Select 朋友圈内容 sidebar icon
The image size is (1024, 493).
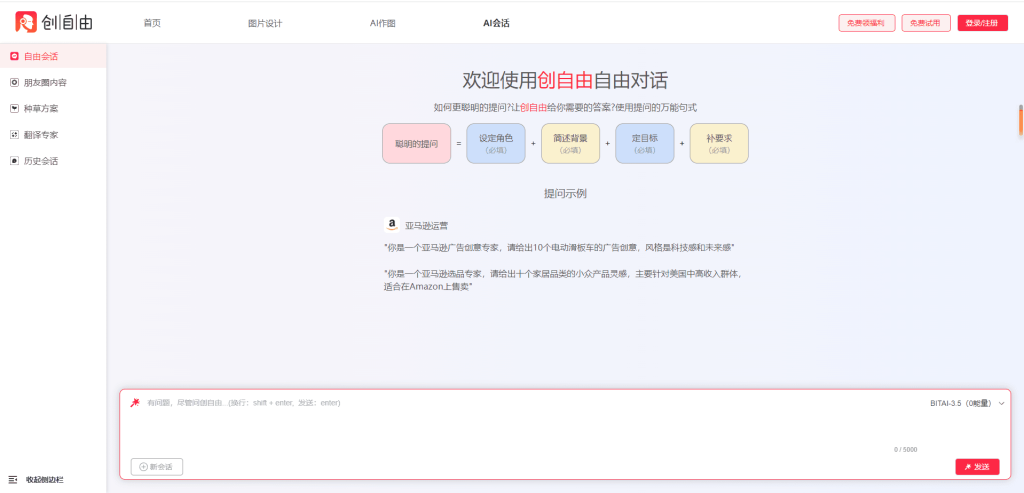tap(14, 82)
